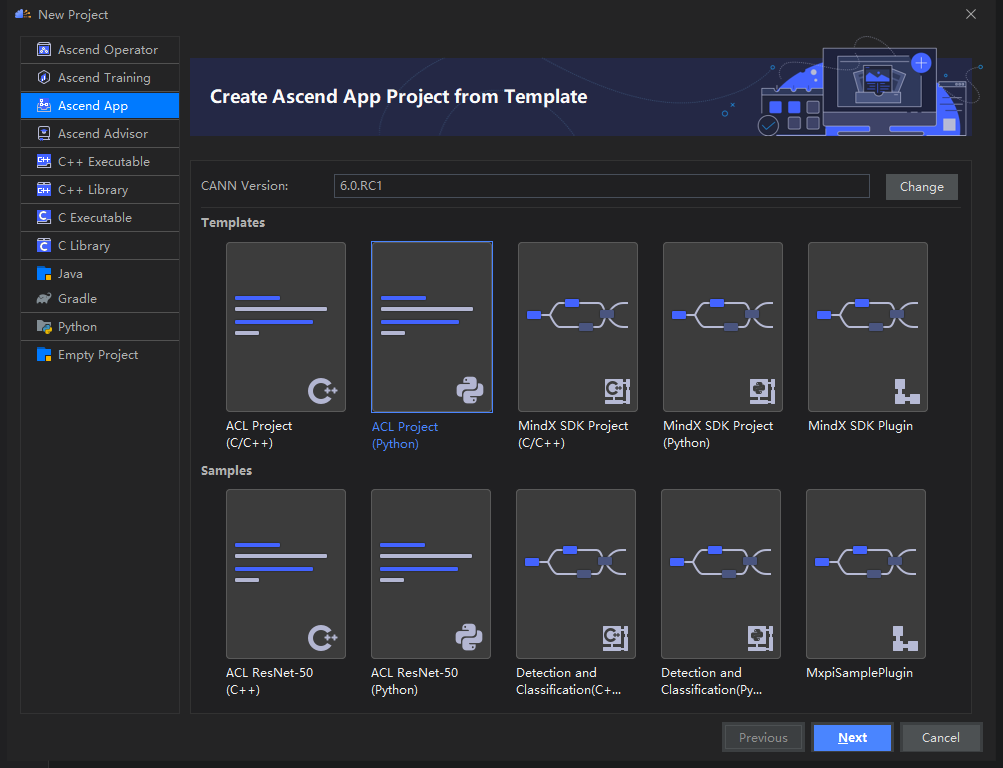Click the Python project type icon
Viewport: 1003px width, 768px height.
tap(43, 327)
